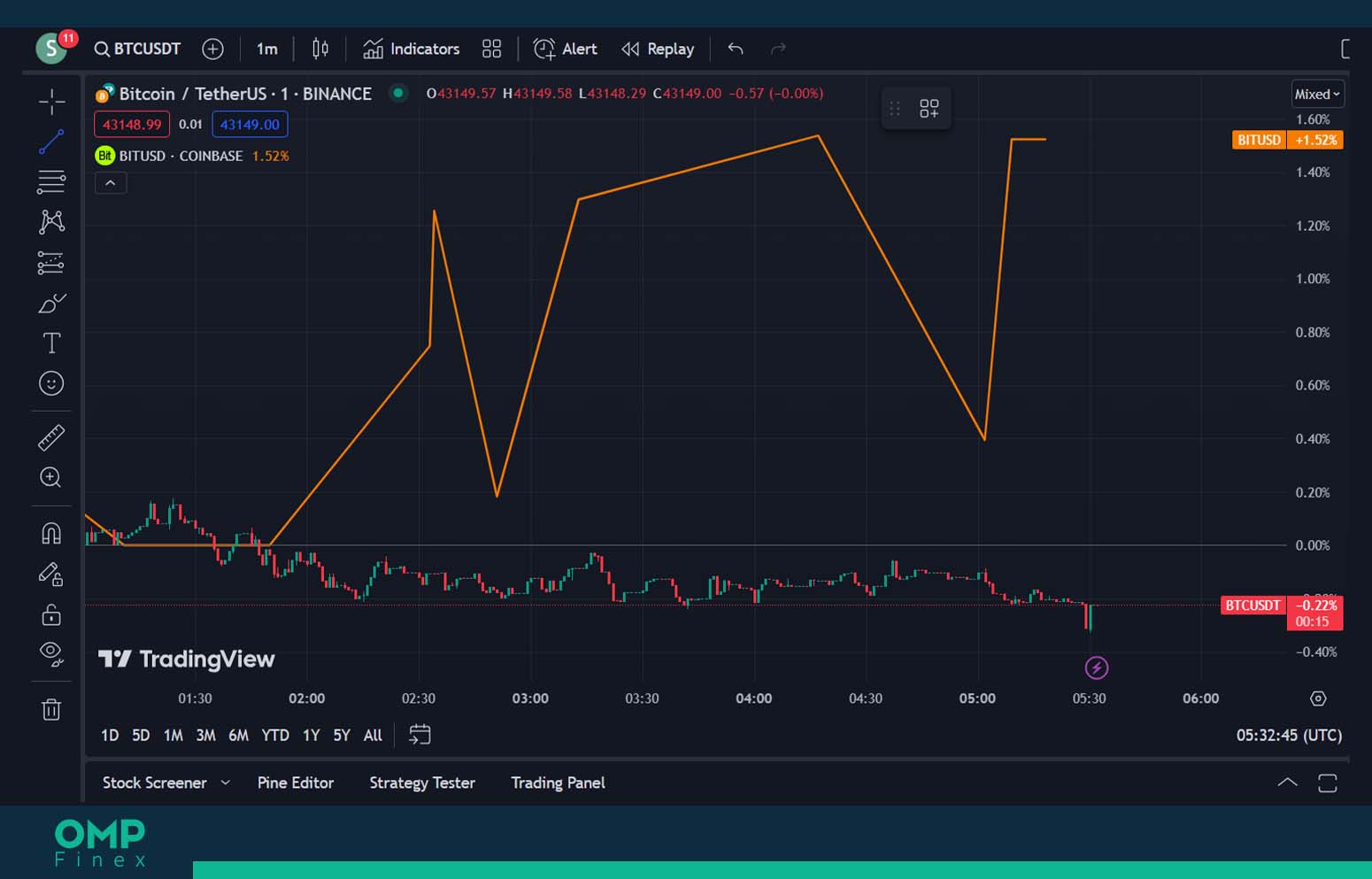This screenshot has height=879, width=1372.
Task: Click the green market status dot
Action: [x=399, y=92]
